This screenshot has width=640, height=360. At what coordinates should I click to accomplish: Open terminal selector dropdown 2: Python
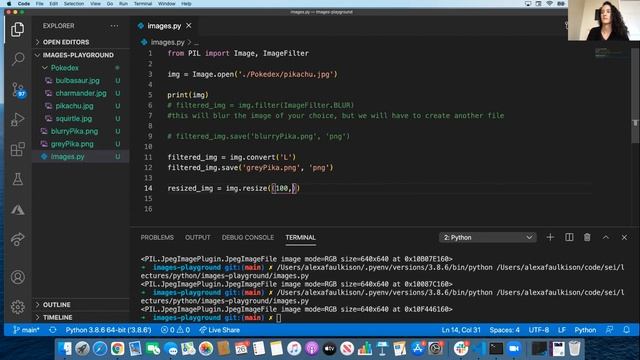[x=488, y=237]
